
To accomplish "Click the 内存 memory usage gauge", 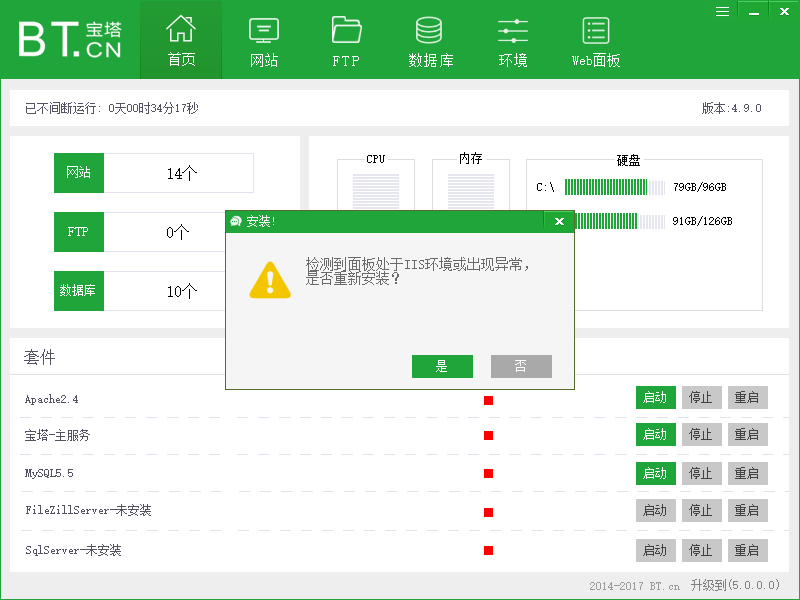I will point(471,191).
